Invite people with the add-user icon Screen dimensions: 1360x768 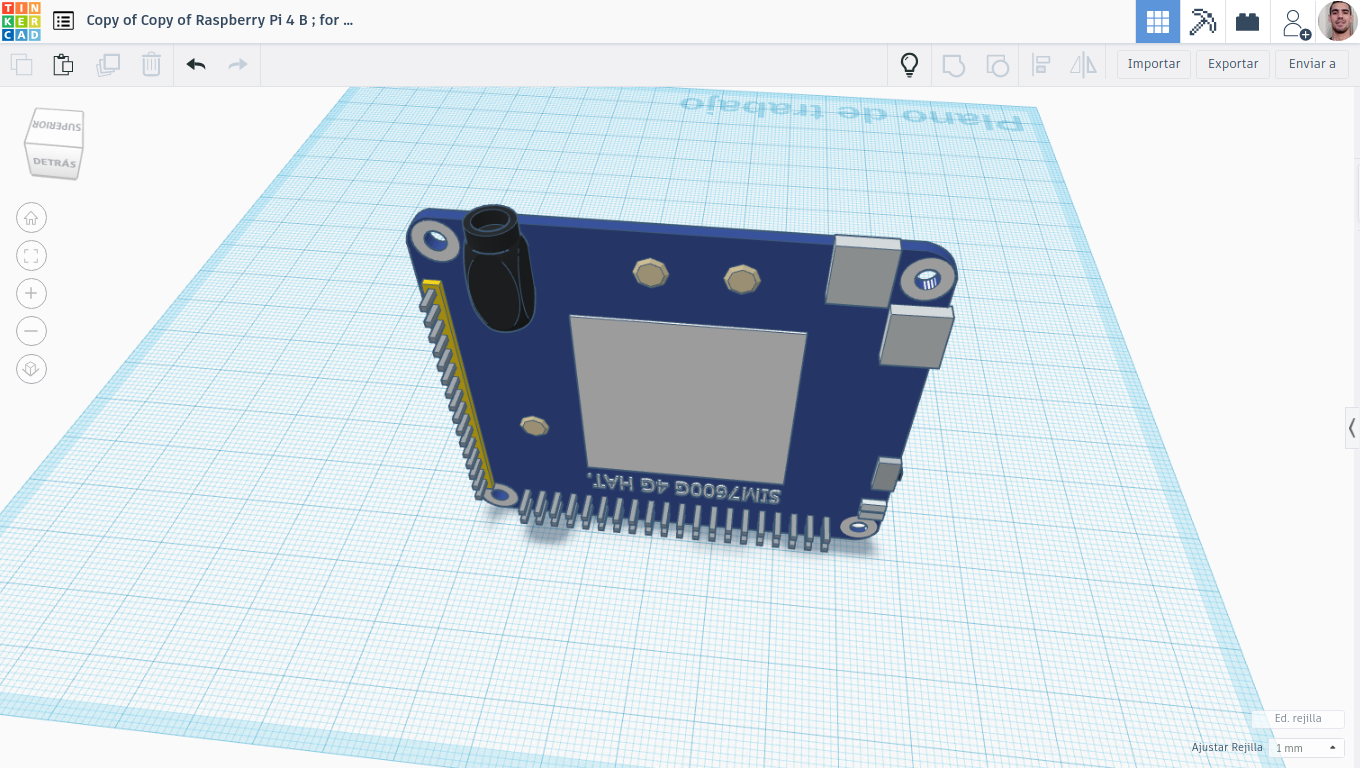pyautogui.click(x=1296, y=22)
